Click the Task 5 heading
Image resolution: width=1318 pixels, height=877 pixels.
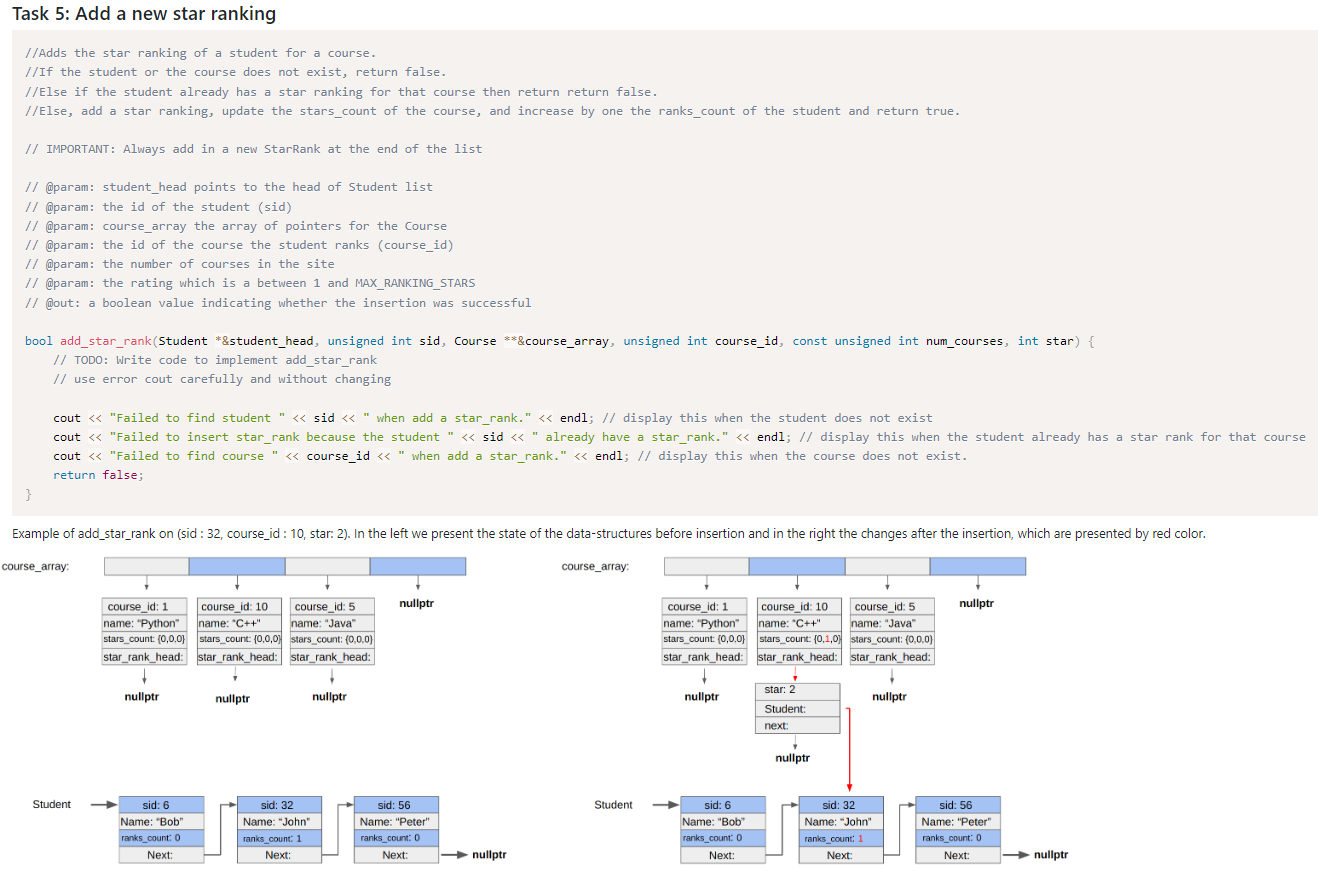pos(145,14)
